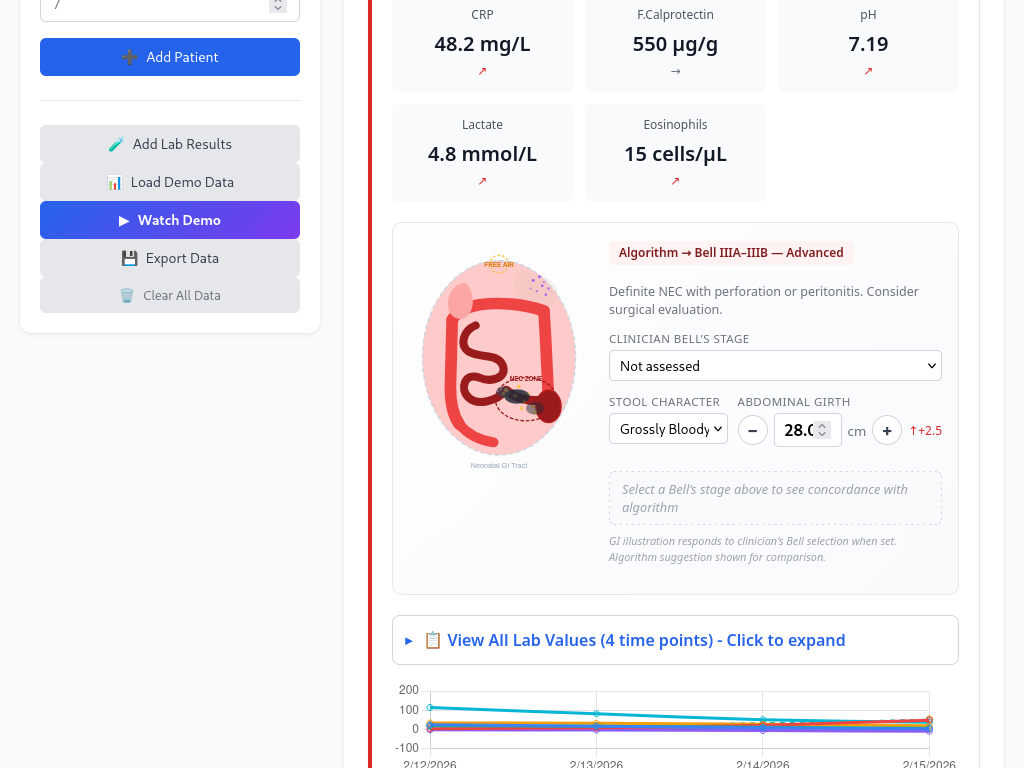This screenshot has height=768, width=1024.
Task: Click the plus icon on Add Patient
Action: (x=129, y=58)
